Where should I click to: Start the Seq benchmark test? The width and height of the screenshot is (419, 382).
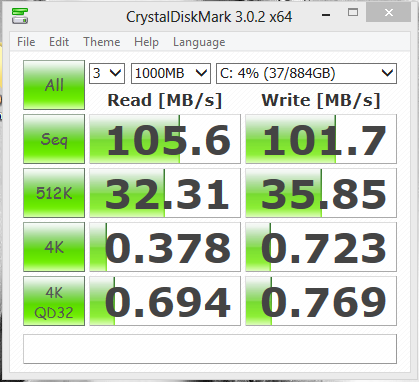tap(54, 139)
